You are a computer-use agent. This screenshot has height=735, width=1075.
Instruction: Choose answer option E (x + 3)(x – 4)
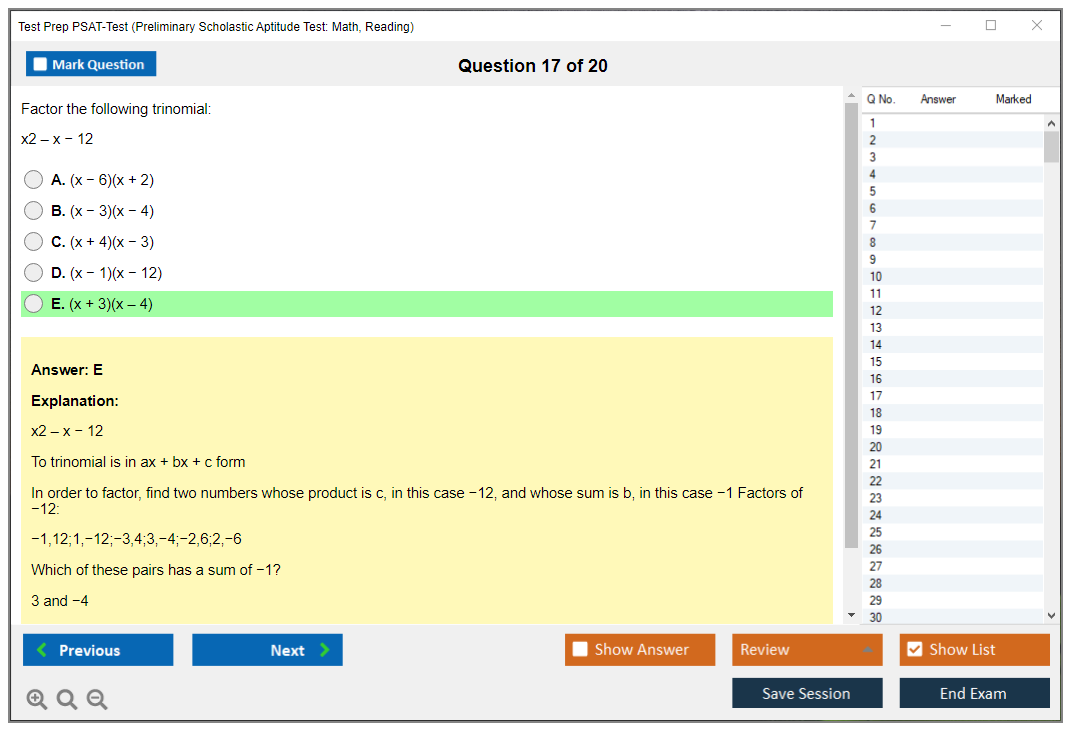coord(34,304)
